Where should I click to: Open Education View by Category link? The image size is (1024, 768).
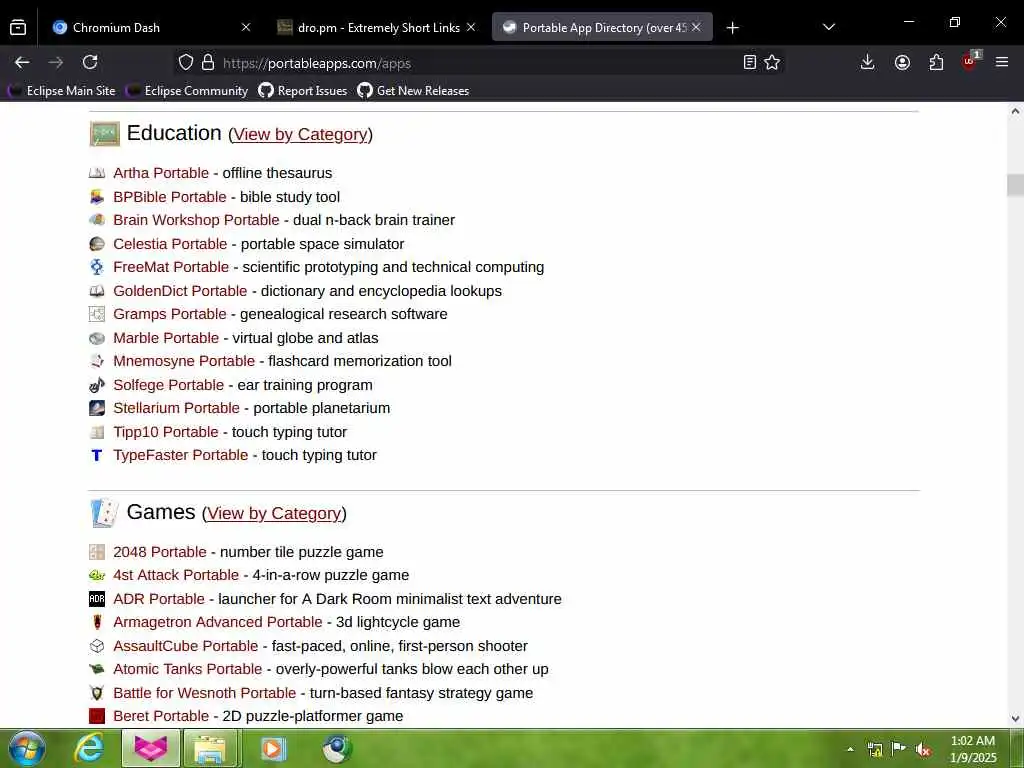point(300,134)
